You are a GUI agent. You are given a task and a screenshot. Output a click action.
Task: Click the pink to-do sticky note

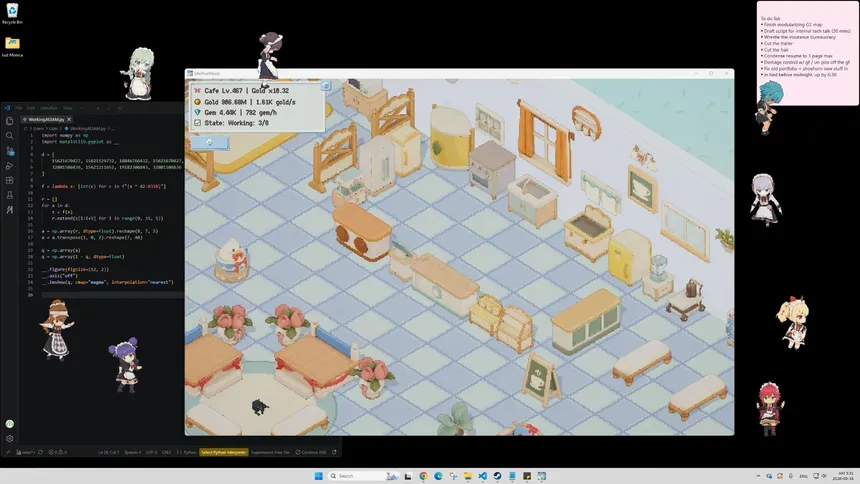(x=807, y=53)
